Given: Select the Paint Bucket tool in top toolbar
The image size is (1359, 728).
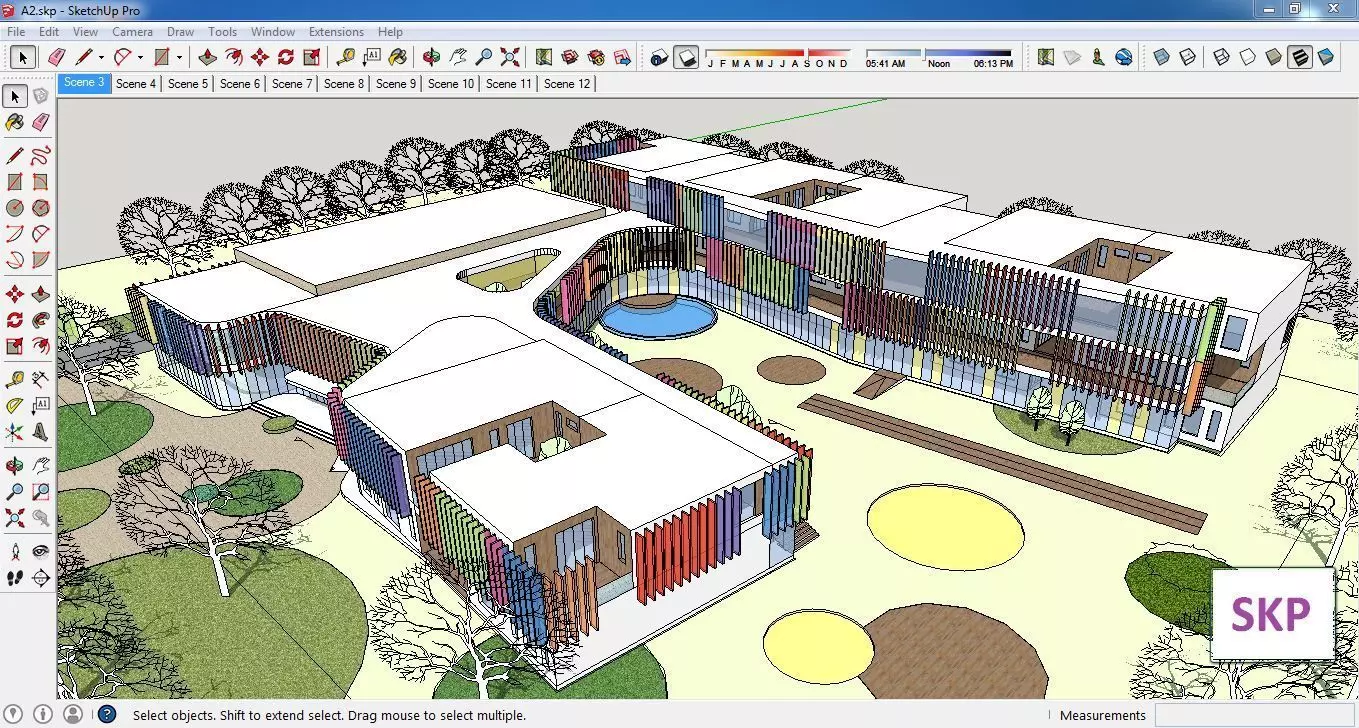Looking at the screenshot, I should point(398,57).
